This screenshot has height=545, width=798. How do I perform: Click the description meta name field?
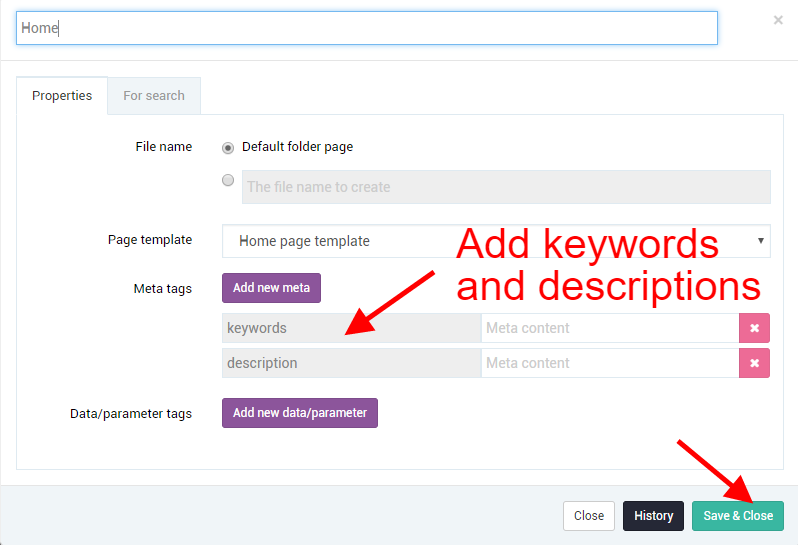tap(352, 363)
